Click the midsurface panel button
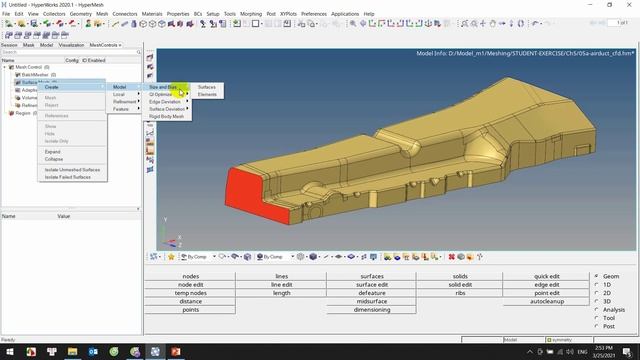The width and height of the screenshot is (640, 360). (x=372, y=301)
